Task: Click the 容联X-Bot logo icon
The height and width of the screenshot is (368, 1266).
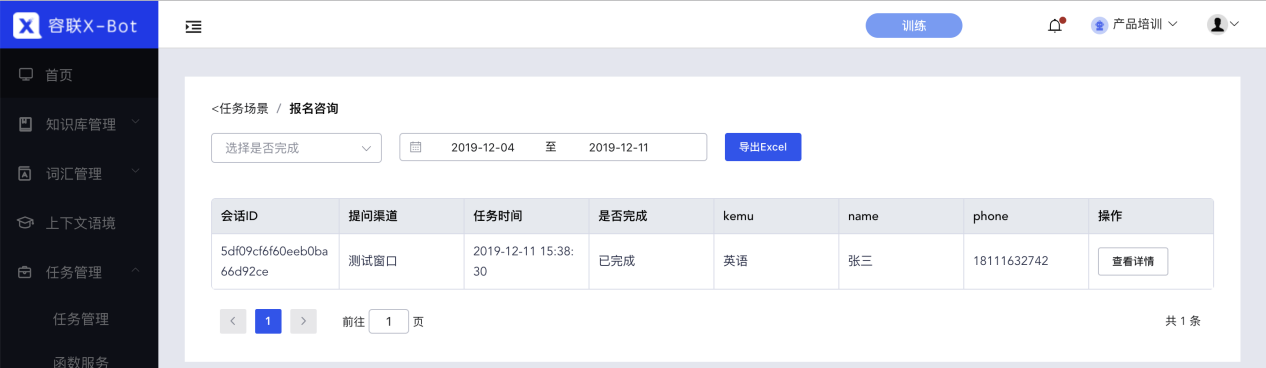Action: [x=26, y=25]
